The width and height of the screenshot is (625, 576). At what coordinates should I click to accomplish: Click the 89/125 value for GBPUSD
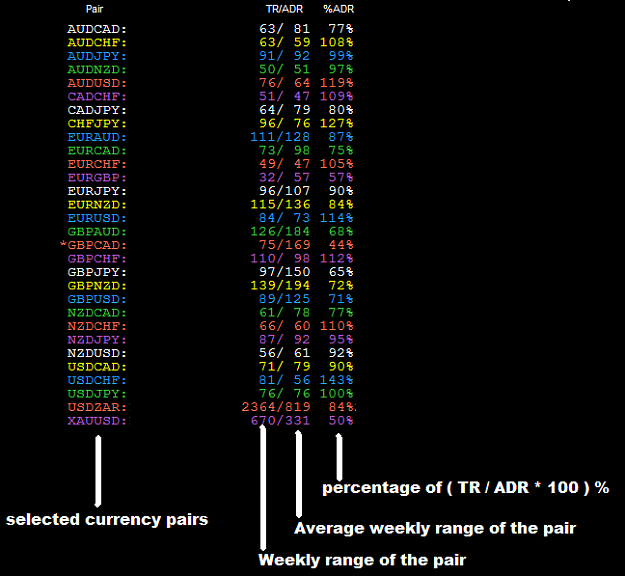tap(285, 299)
